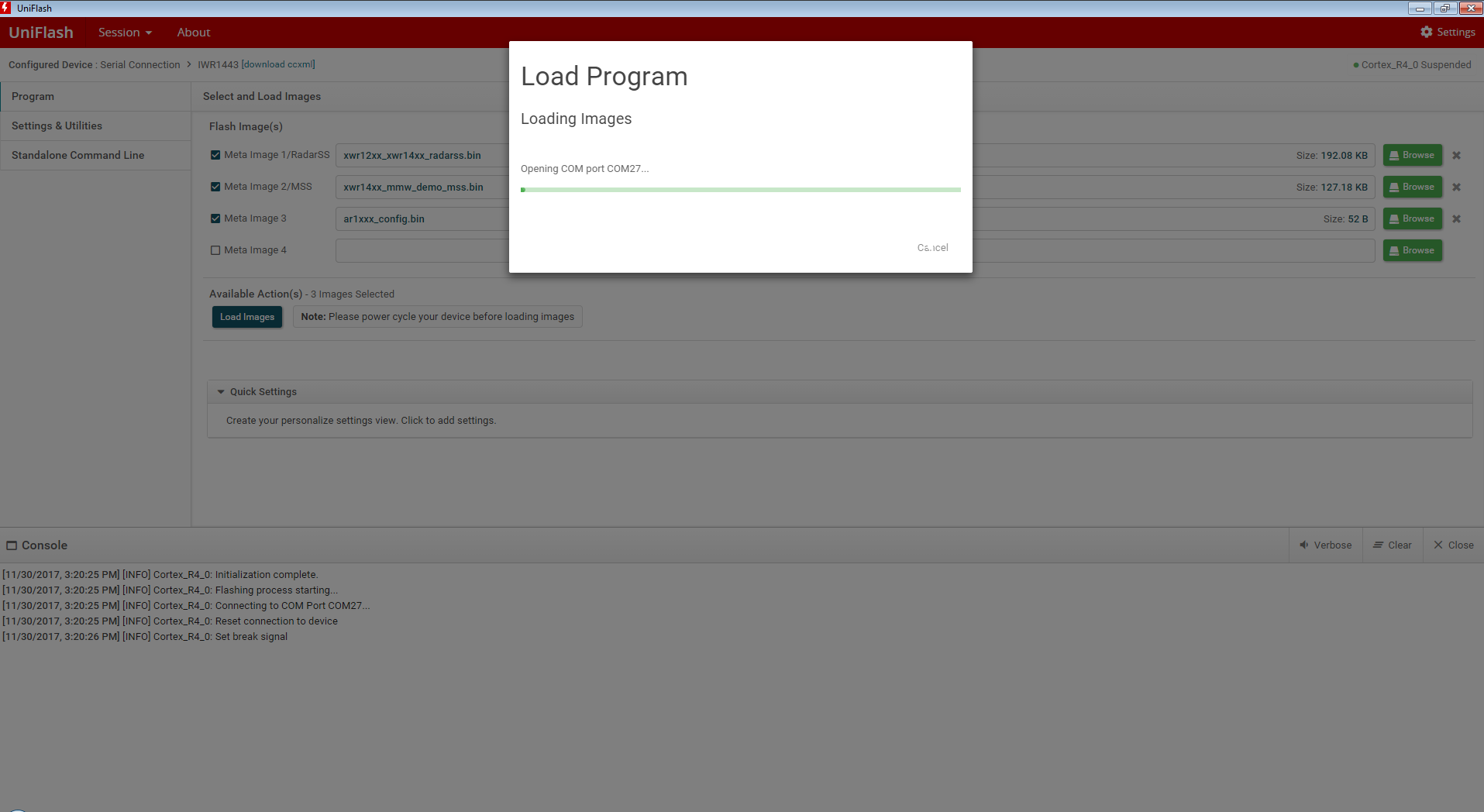Open the Session dropdown menu
1484x812 pixels.
125,33
